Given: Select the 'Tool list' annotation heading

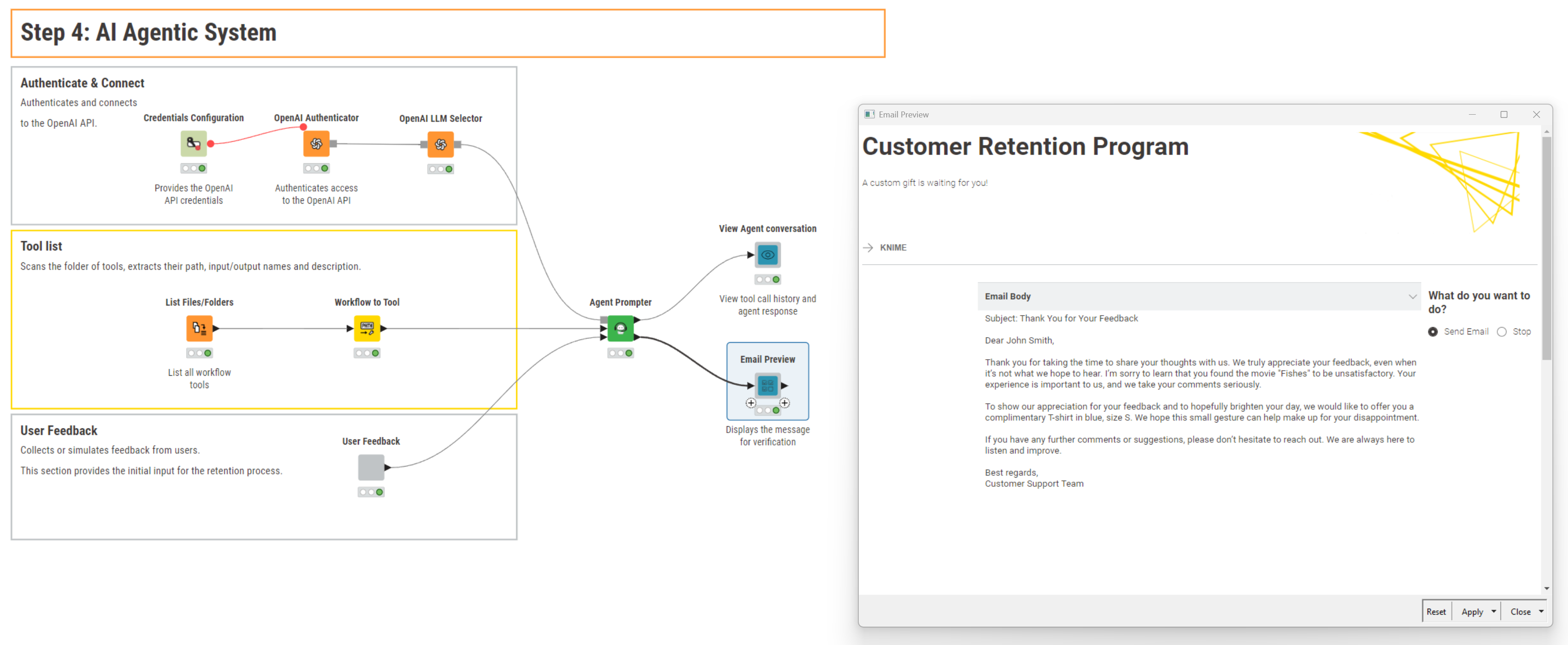Looking at the screenshot, I should (x=41, y=246).
